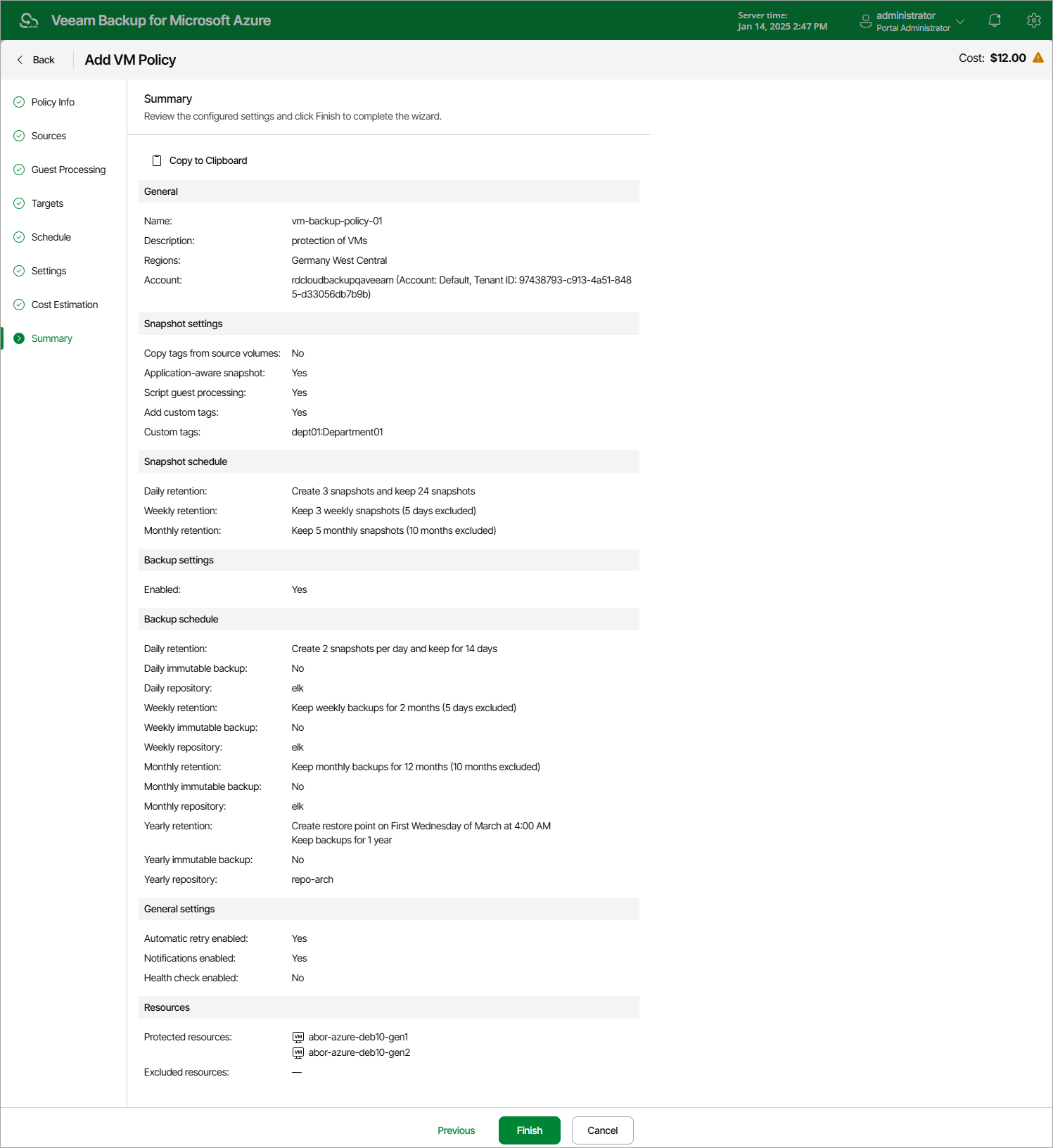The width and height of the screenshot is (1053, 1148).
Task: Click the protected resource abor-azure-deb10-gen2
Action: (359, 1052)
